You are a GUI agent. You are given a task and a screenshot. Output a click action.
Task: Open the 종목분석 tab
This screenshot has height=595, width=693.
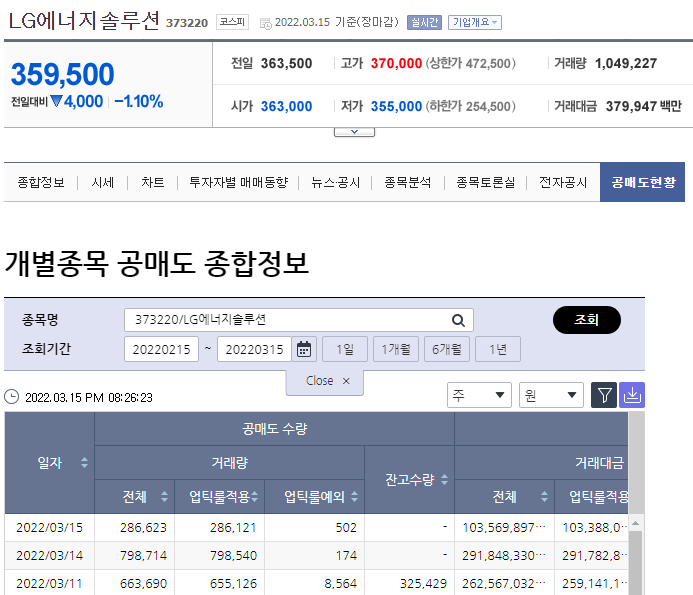[x=407, y=182]
